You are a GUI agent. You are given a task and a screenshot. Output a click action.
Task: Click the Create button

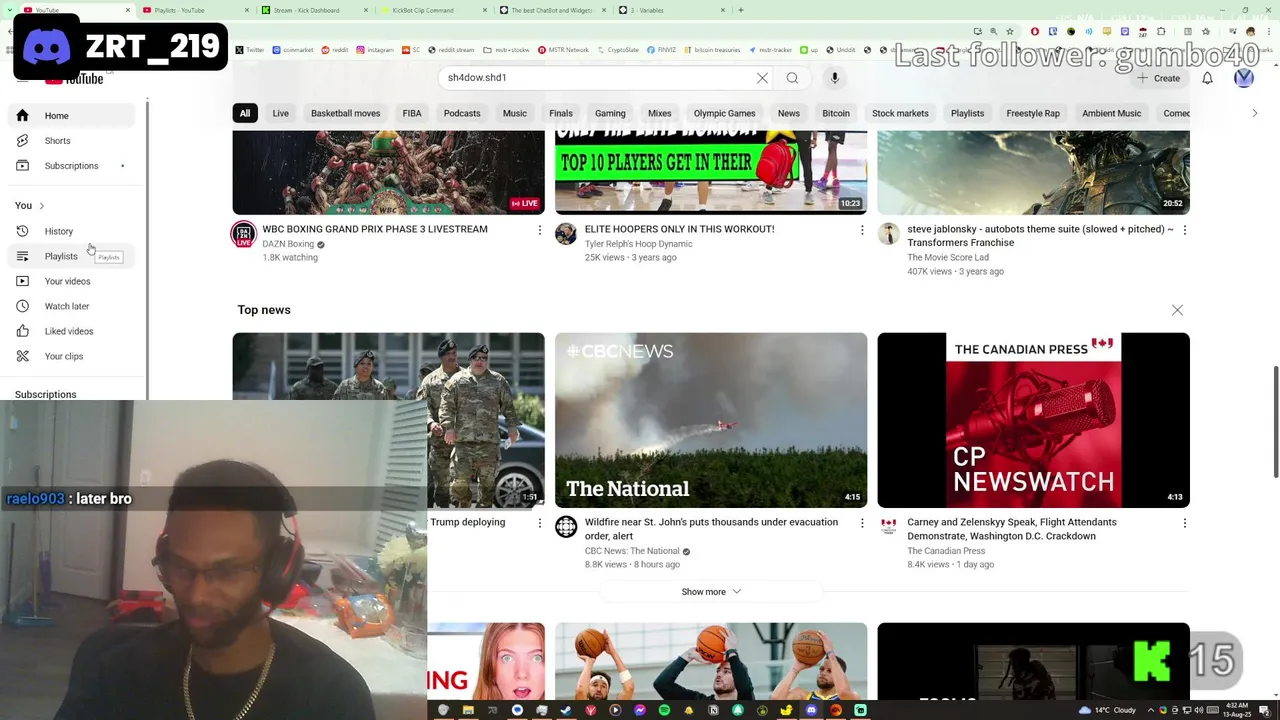click(1159, 78)
